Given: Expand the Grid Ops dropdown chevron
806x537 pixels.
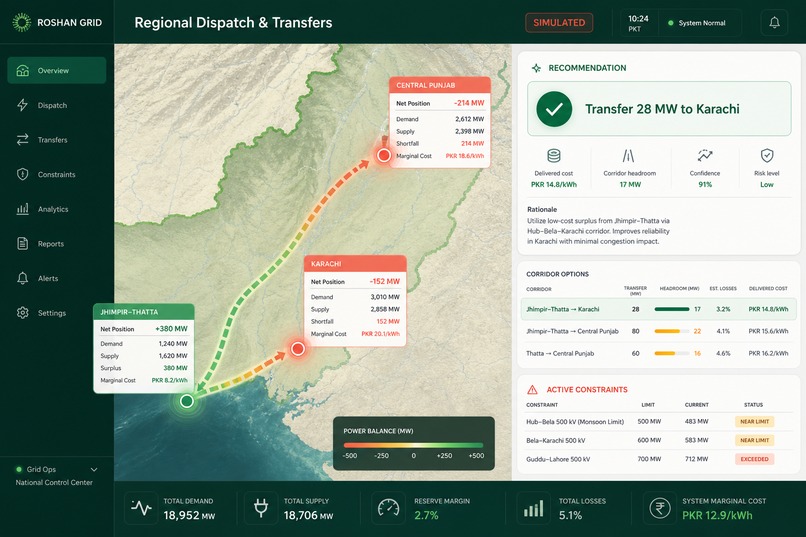Looking at the screenshot, I should [x=94, y=470].
